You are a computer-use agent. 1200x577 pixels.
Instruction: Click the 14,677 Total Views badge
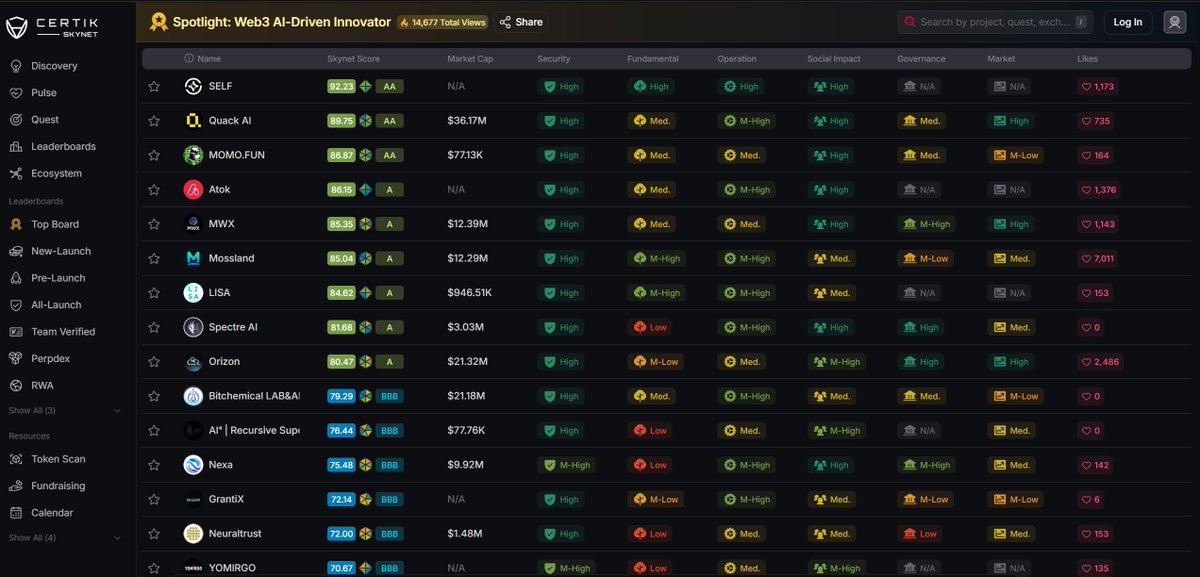pyautogui.click(x=443, y=22)
